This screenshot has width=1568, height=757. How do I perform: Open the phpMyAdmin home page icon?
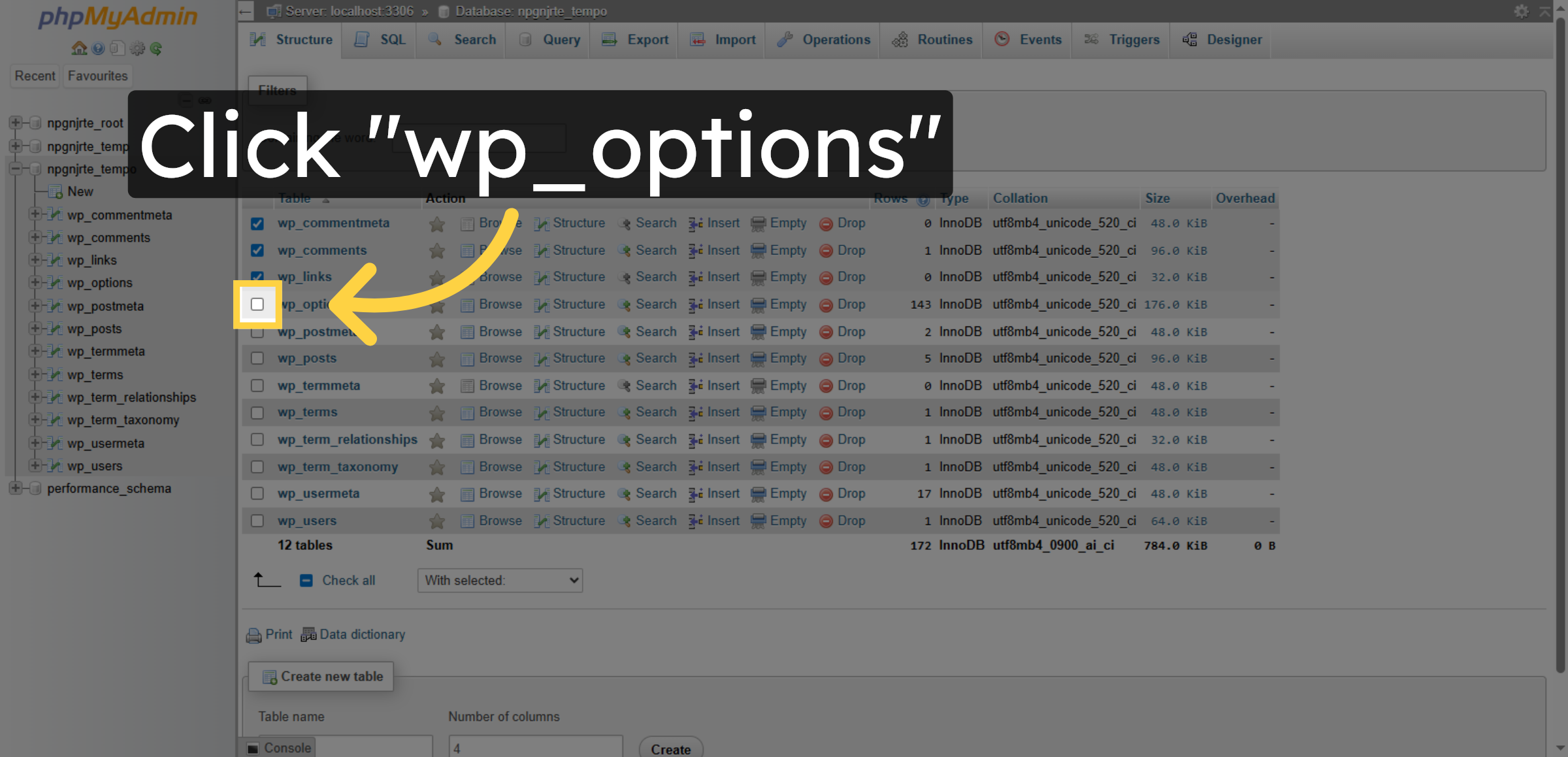point(78,48)
